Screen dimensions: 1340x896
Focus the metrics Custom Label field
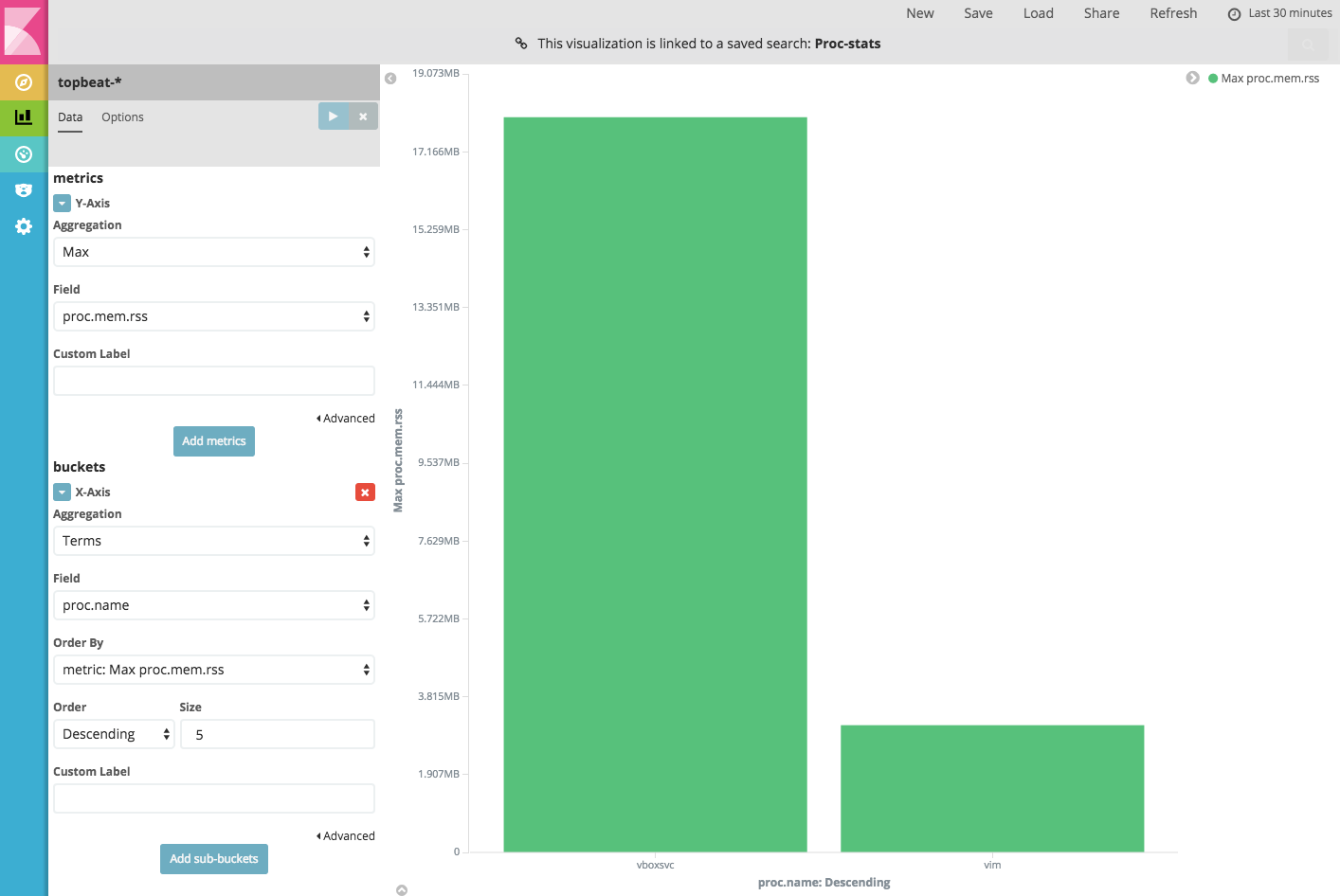214,381
